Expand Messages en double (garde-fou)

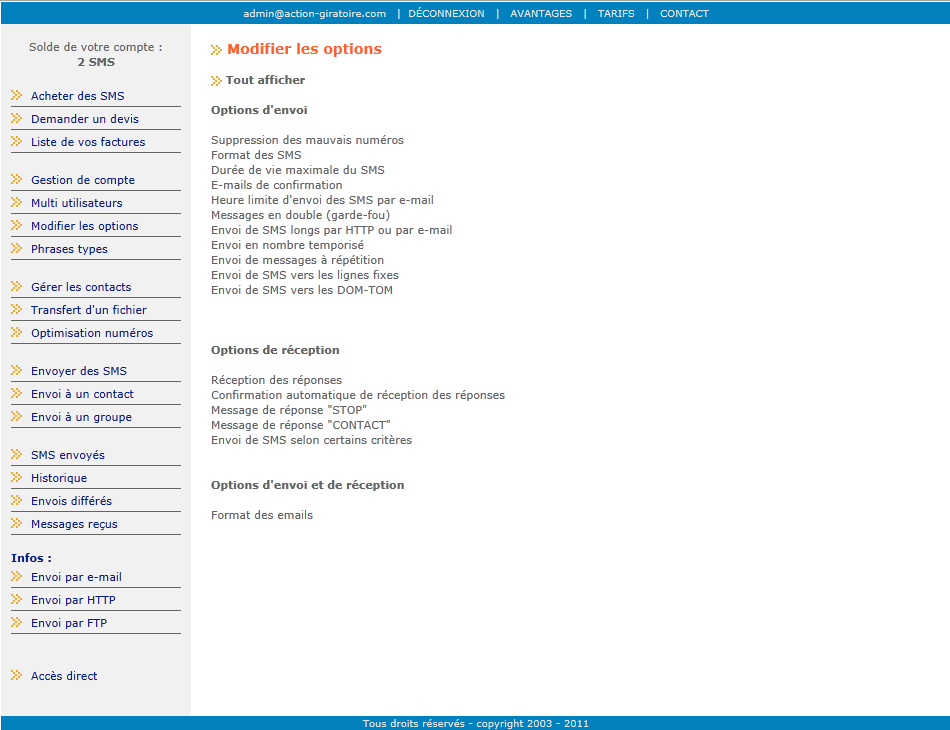pyautogui.click(x=301, y=215)
